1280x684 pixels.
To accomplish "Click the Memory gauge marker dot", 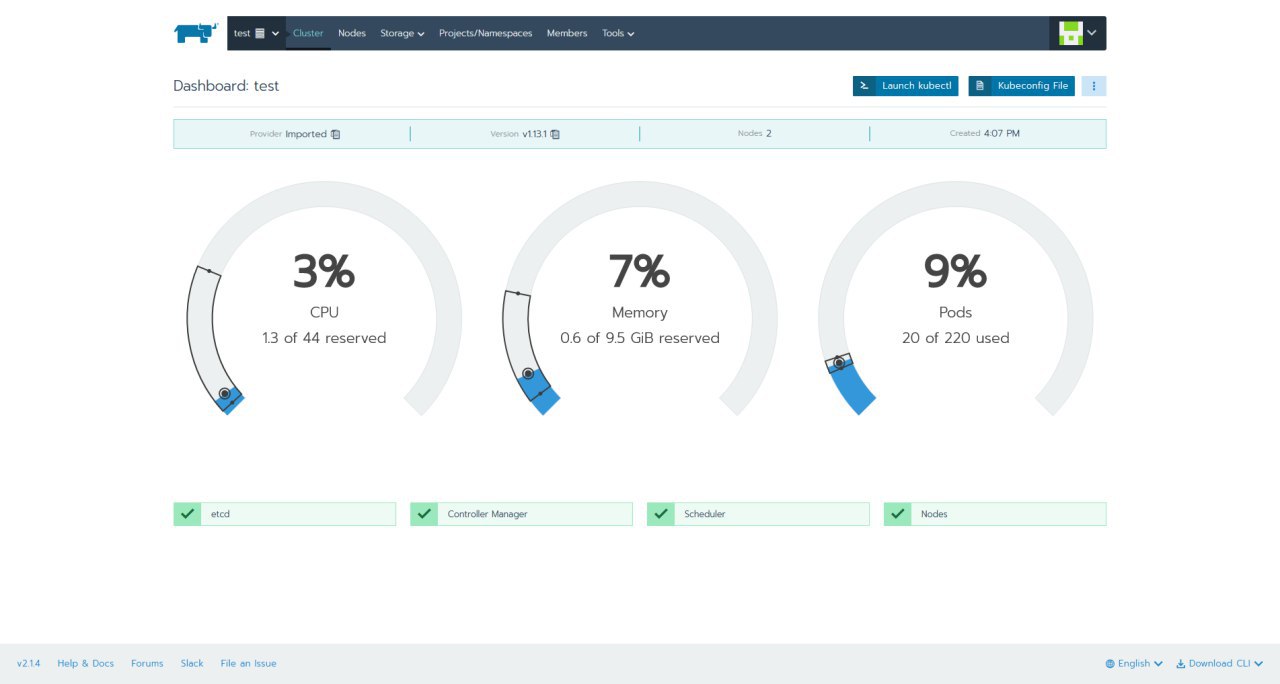I will coord(528,373).
